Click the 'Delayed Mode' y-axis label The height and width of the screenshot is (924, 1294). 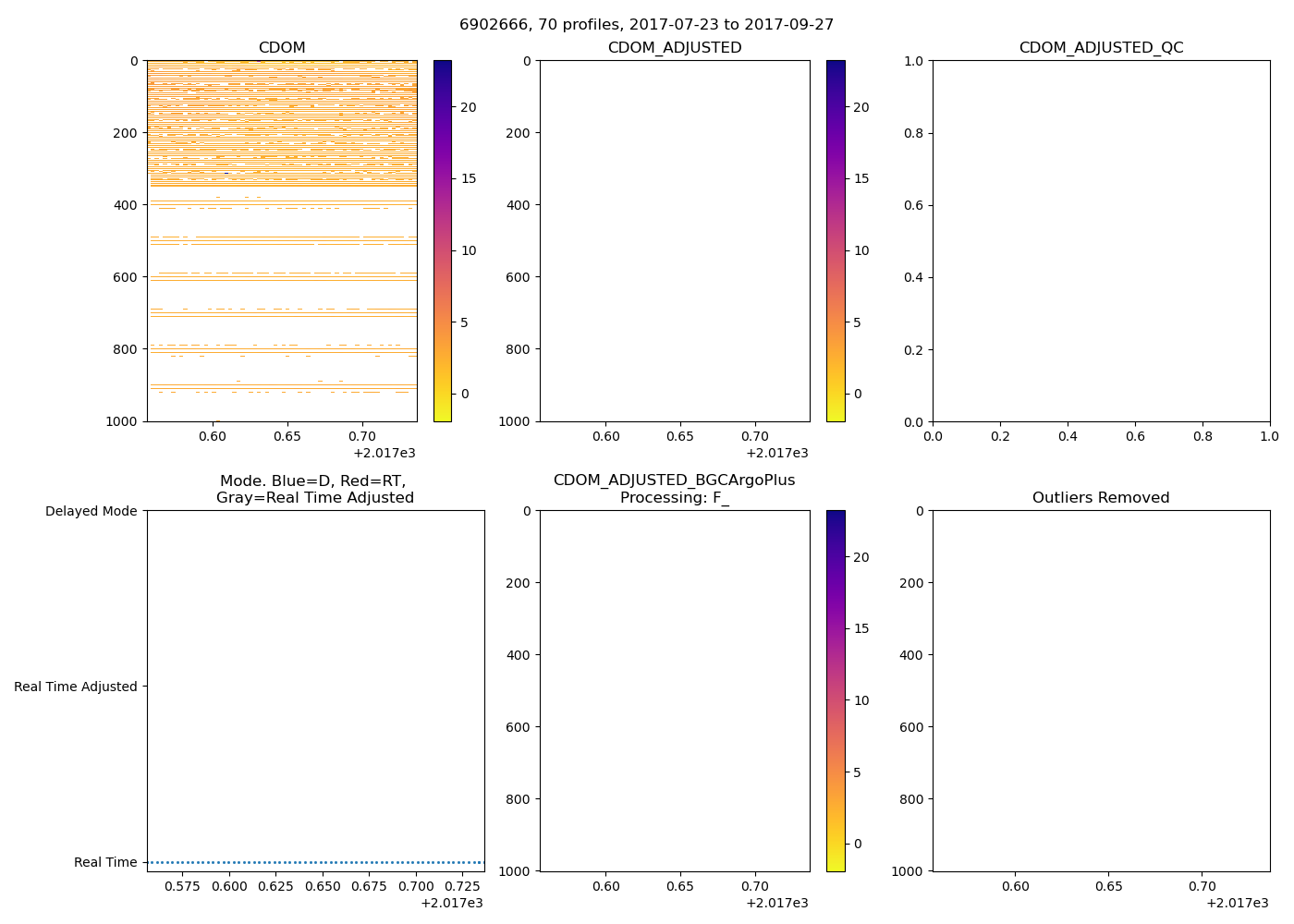coord(91,511)
